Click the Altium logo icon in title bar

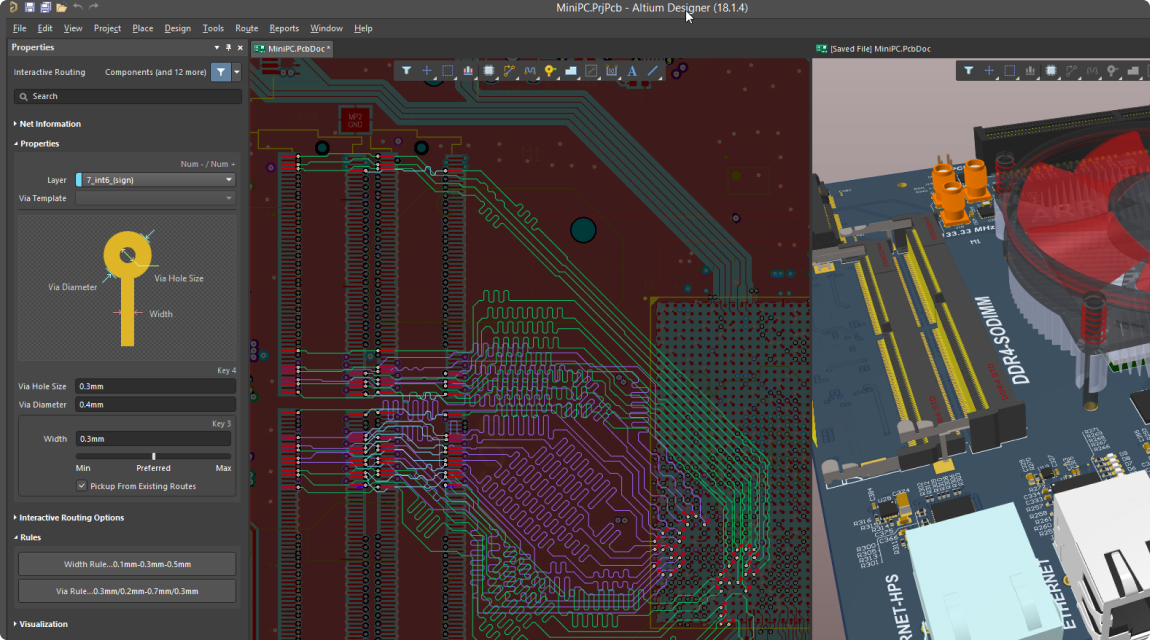tap(12, 7)
